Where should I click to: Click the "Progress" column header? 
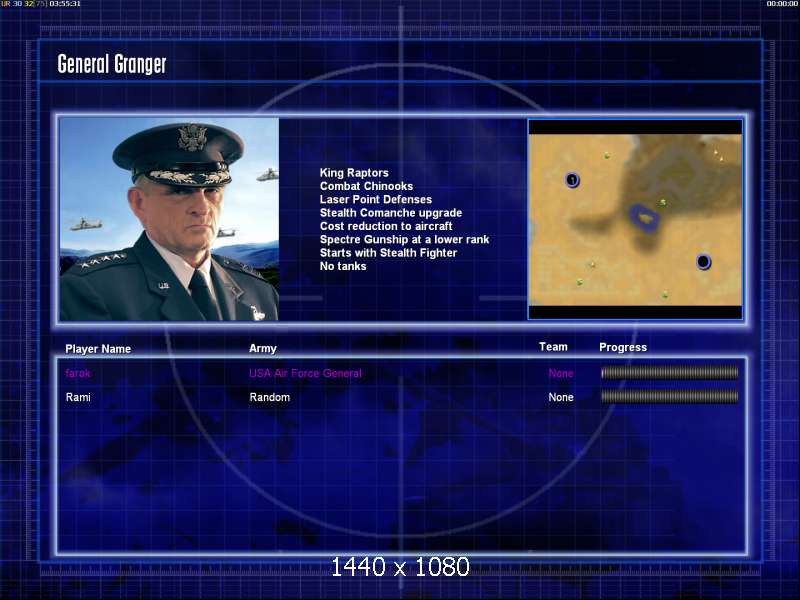[x=623, y=347]
